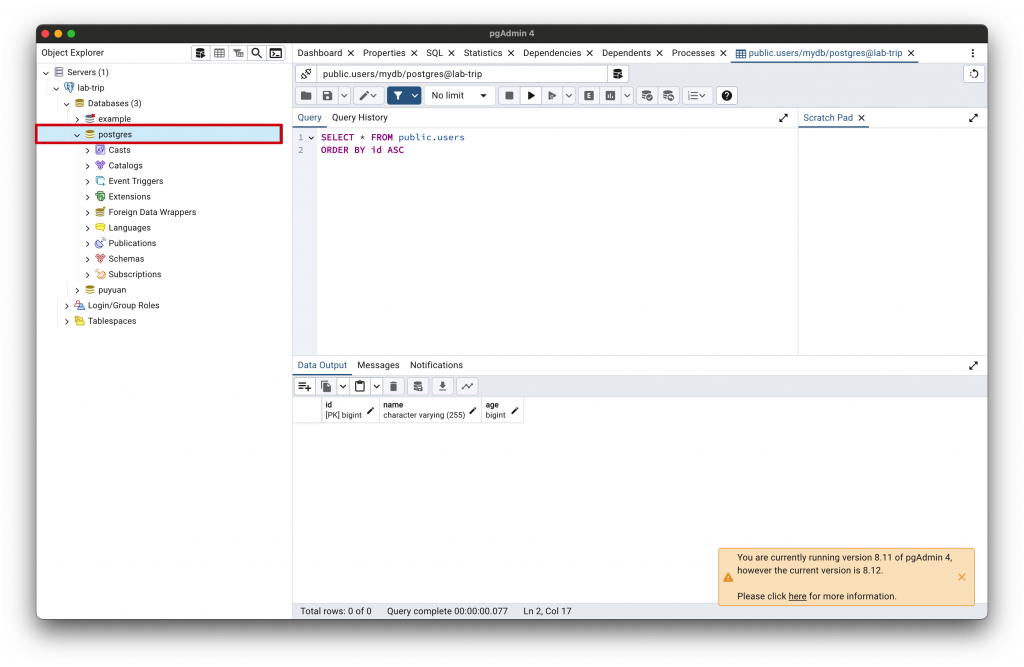Click the View Data grid icon in Object Explorer

pos(219,53)
